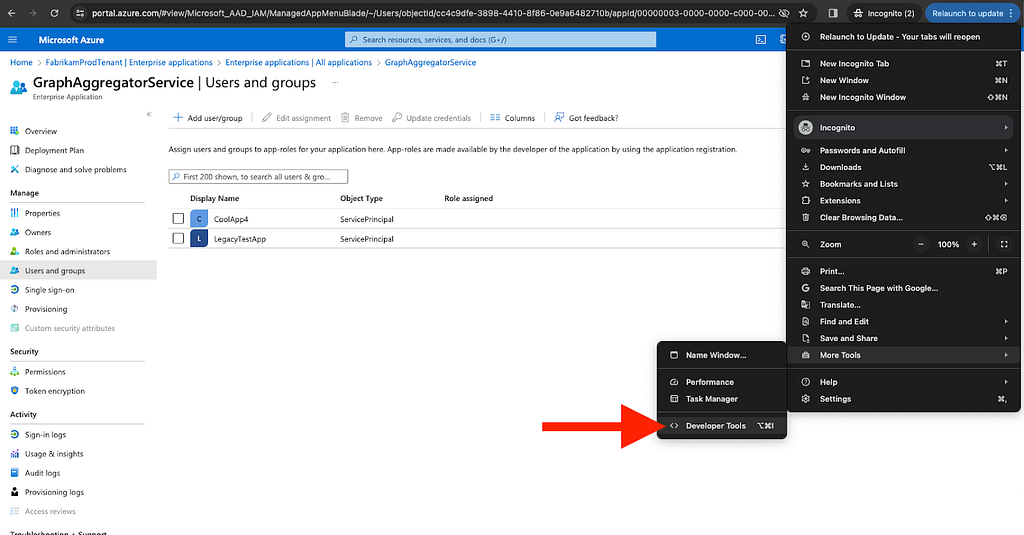This screenshot has height=535, width=1024.
Task: Open the Azure portal hamburger menu
Action: (x=12, y=40)
